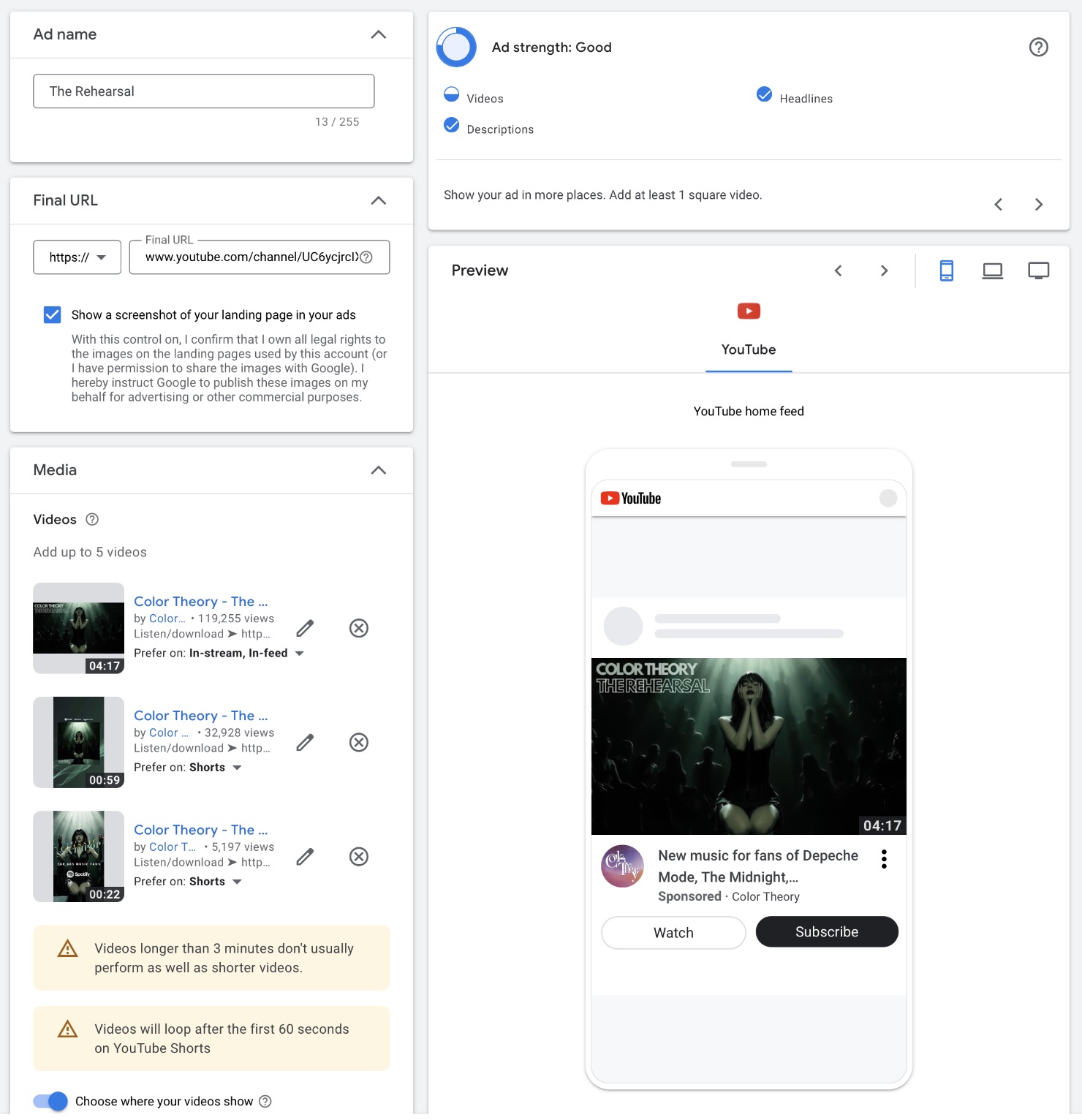Click three-dot menu in ad preview

pos(884,859)
